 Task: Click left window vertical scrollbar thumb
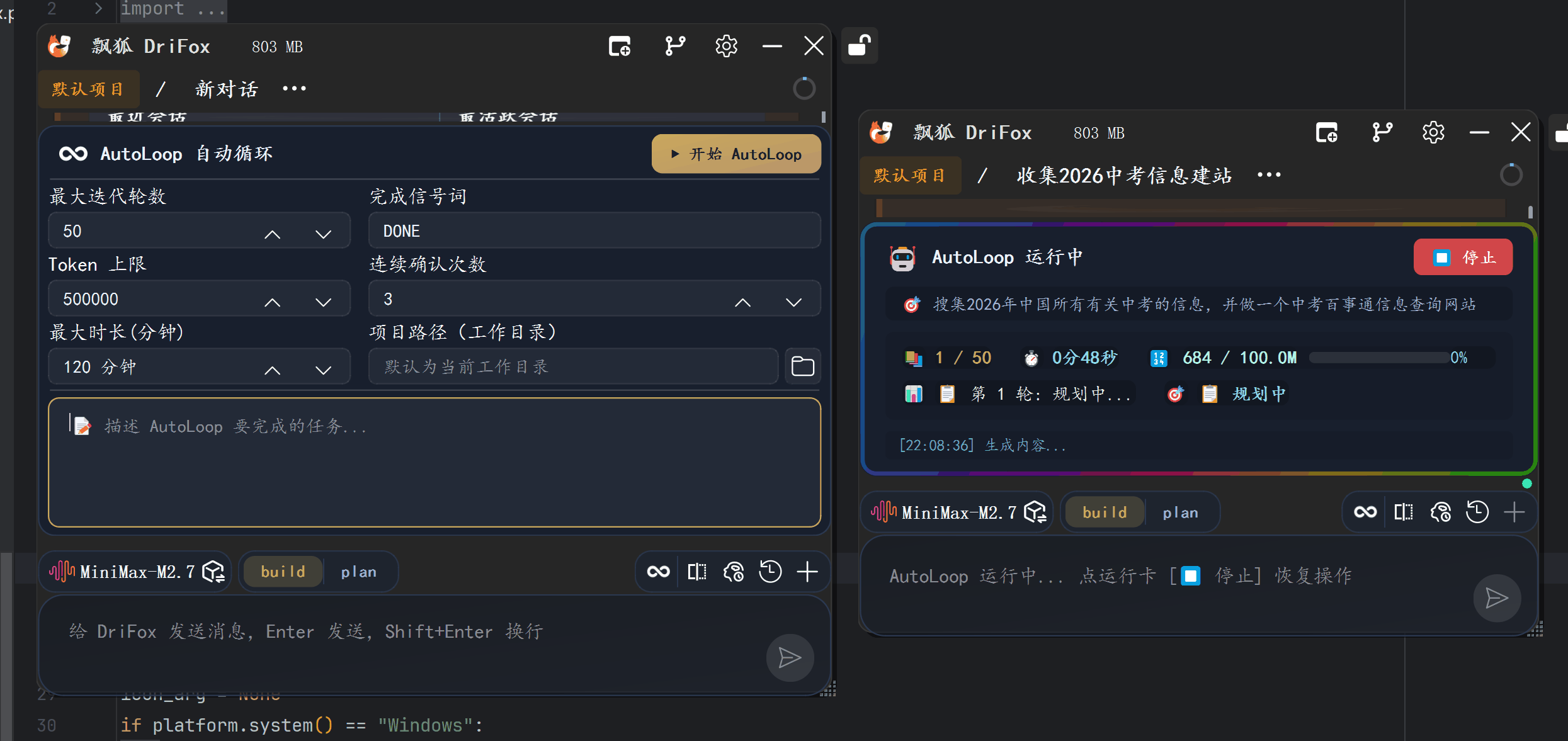(823, 116)
